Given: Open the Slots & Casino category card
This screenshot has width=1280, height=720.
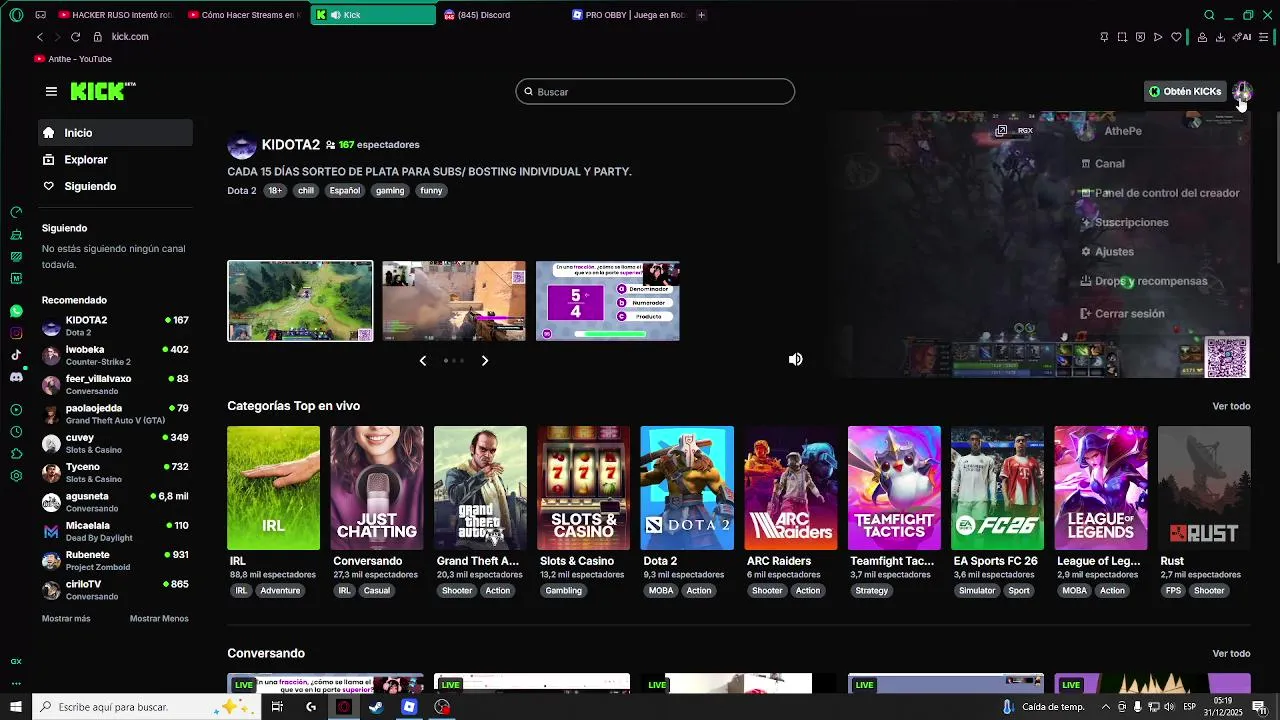Looking at the screenshot, I should coord(584,488).
